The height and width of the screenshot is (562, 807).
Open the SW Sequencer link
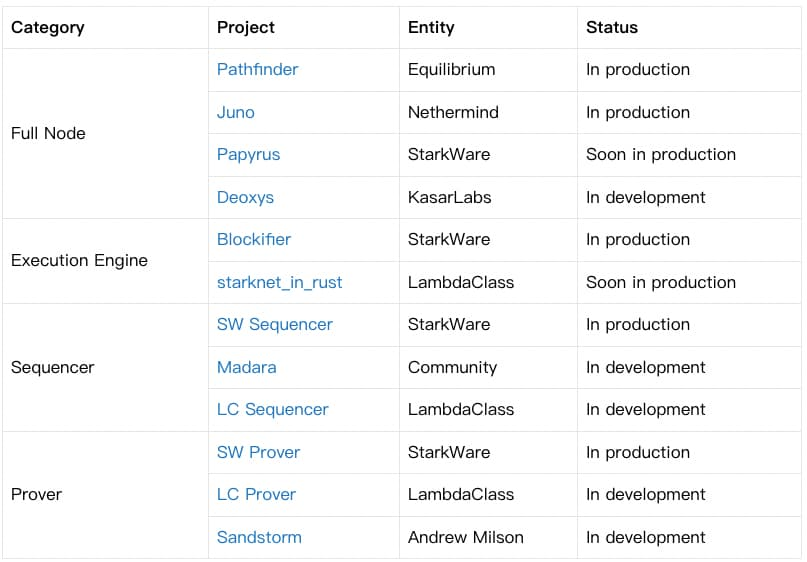coord(275,324)
